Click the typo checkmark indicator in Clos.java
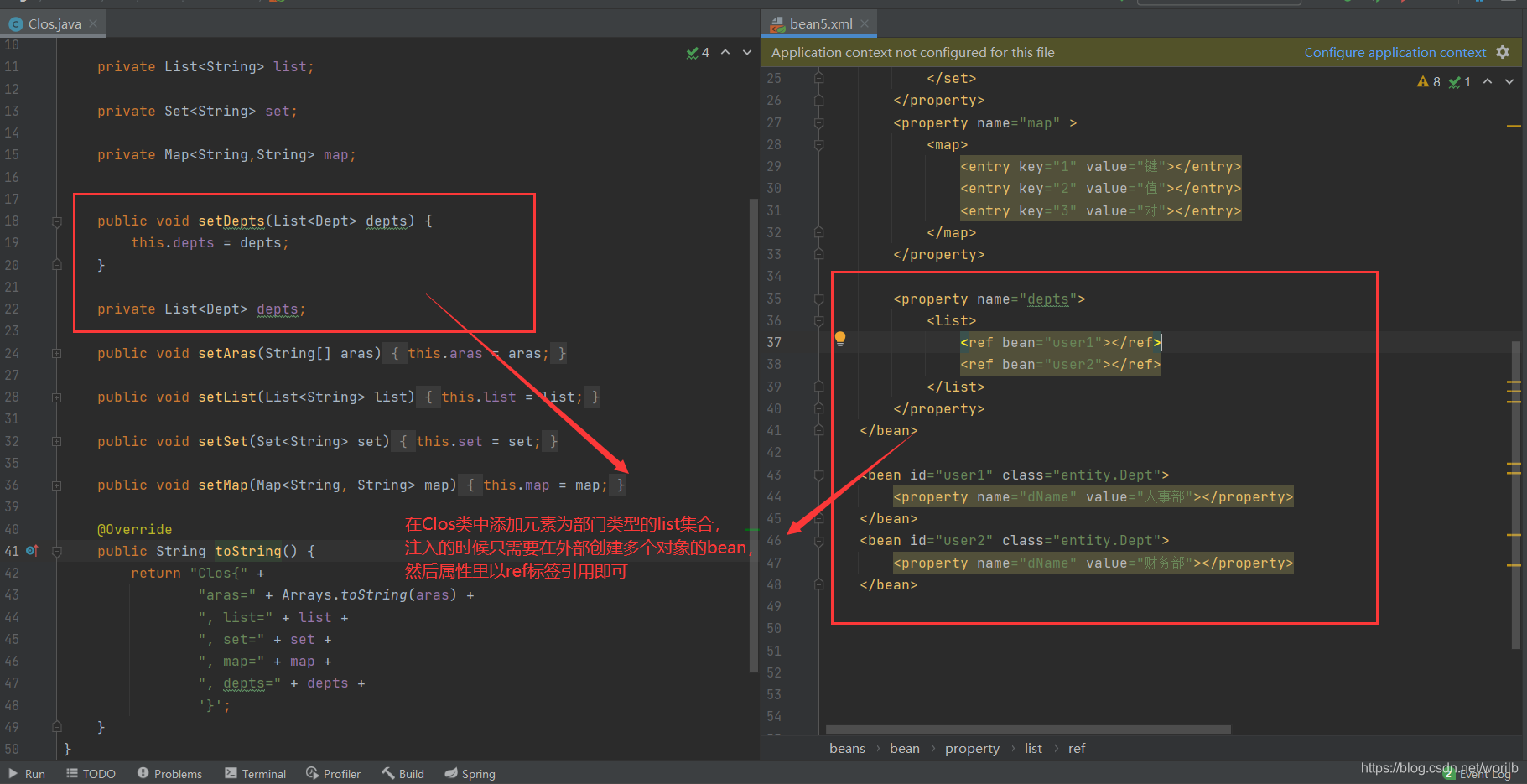The image size is (1527, 784). [698, 52]
